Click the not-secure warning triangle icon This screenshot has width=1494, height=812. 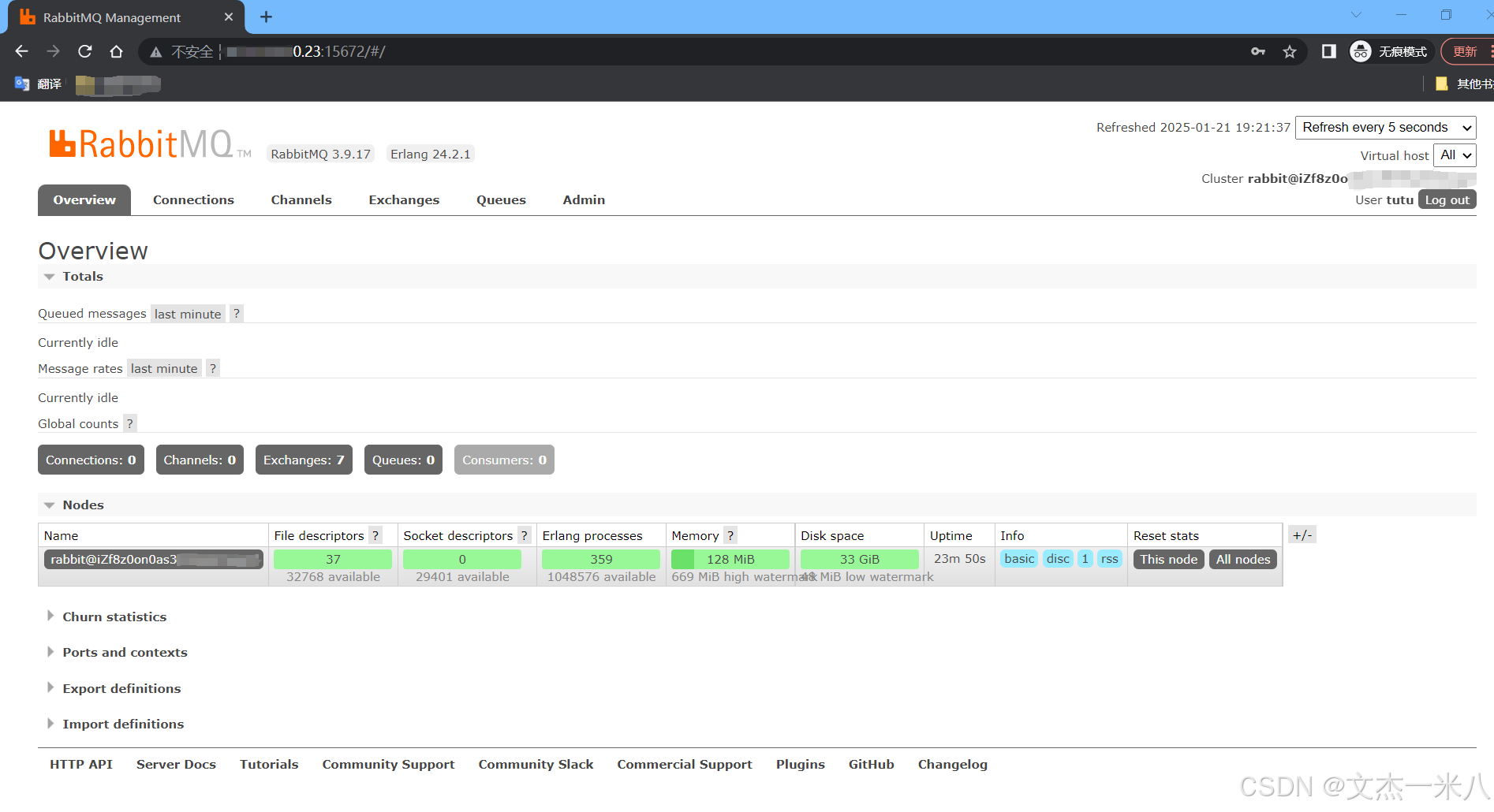click(156, 52)
